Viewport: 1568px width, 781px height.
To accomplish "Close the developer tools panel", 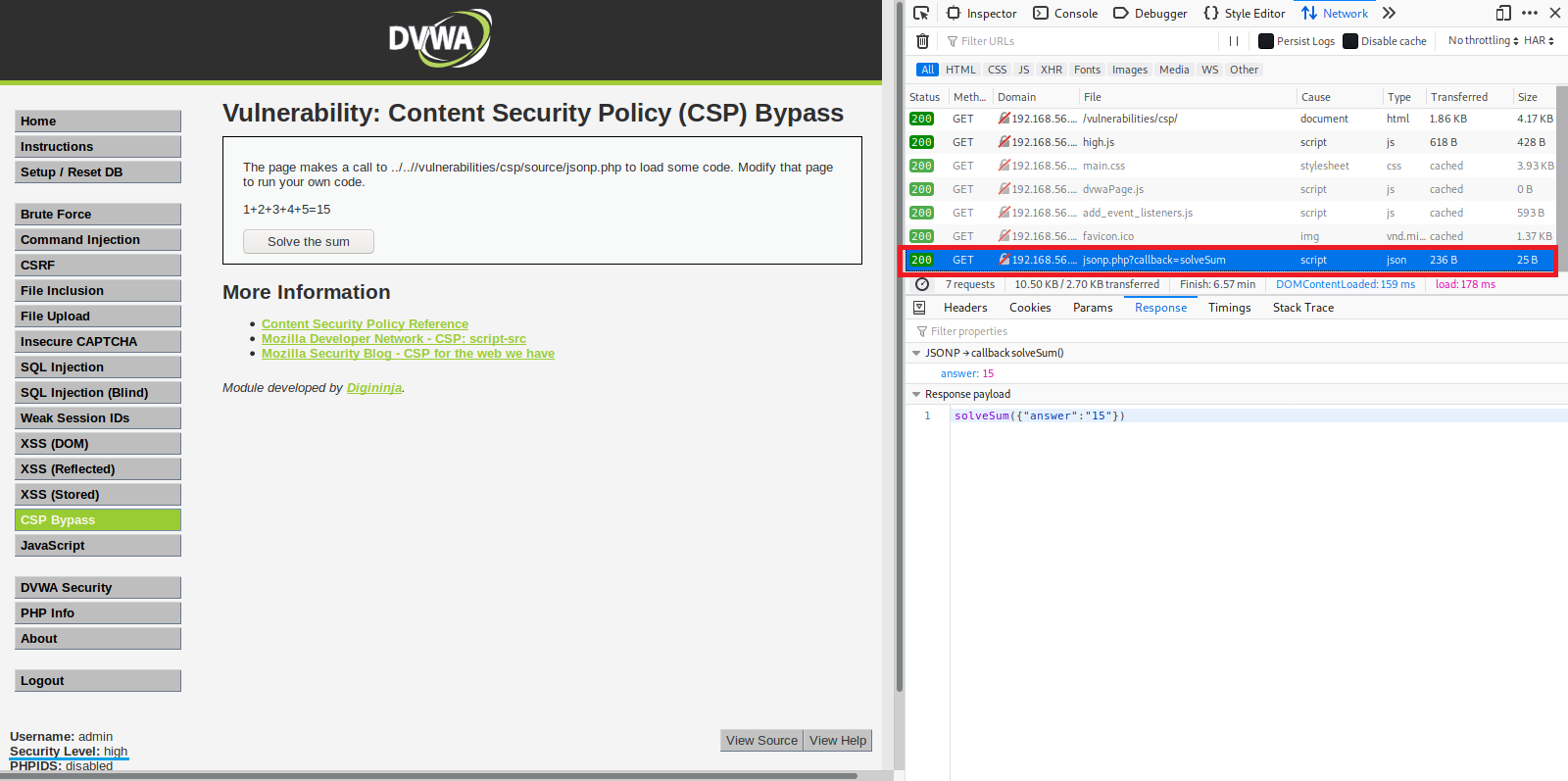I will [1555, 13].
